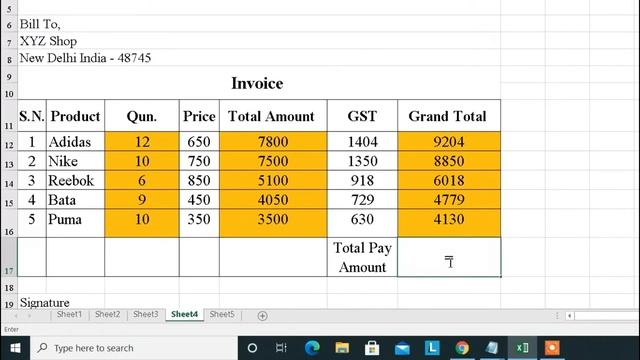Image resolution: width=640 pixels, height=360 pixels.
Task: Select GST cell '1404'
Action: (362, 142)
